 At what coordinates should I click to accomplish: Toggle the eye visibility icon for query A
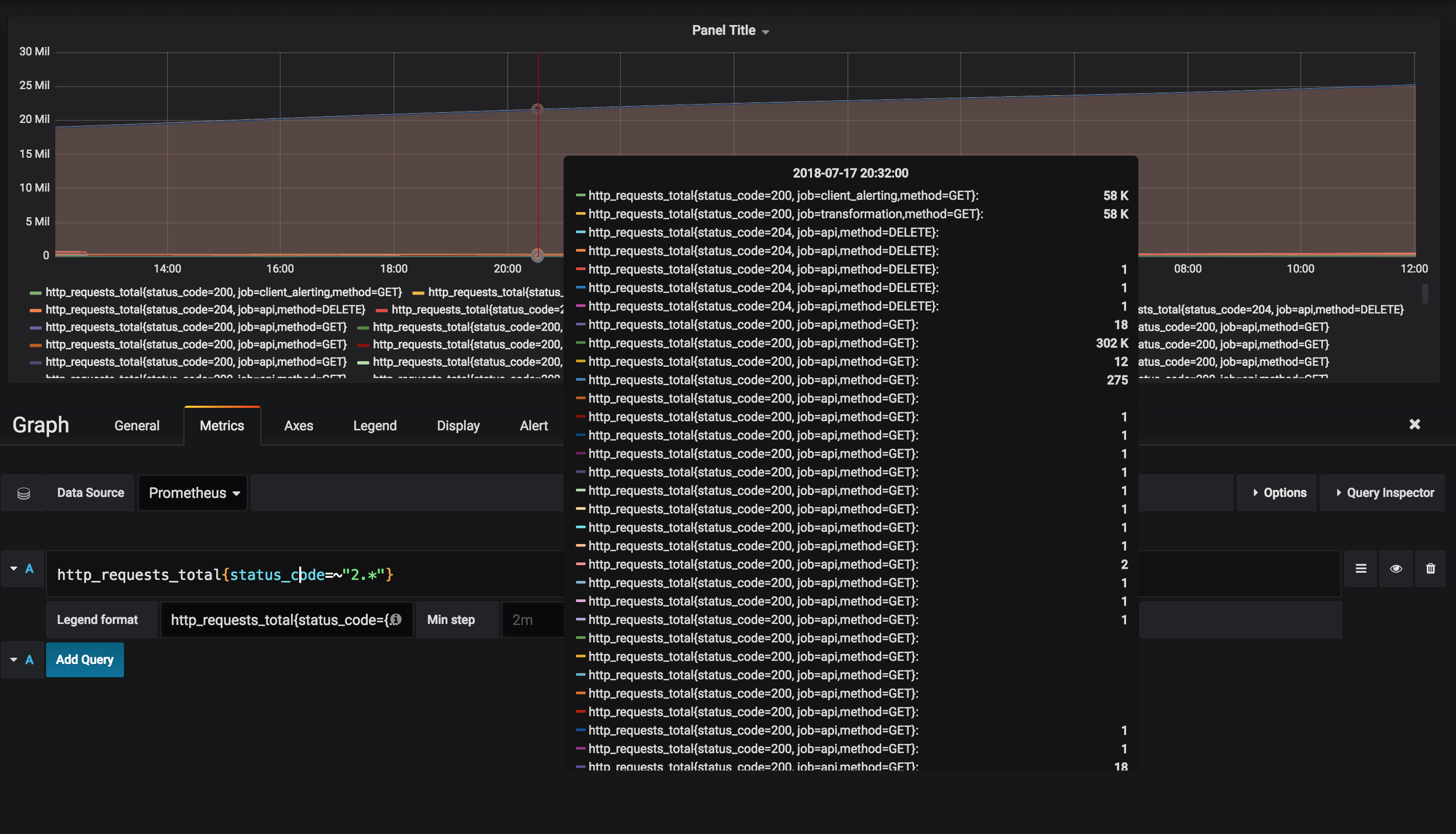1396,567
